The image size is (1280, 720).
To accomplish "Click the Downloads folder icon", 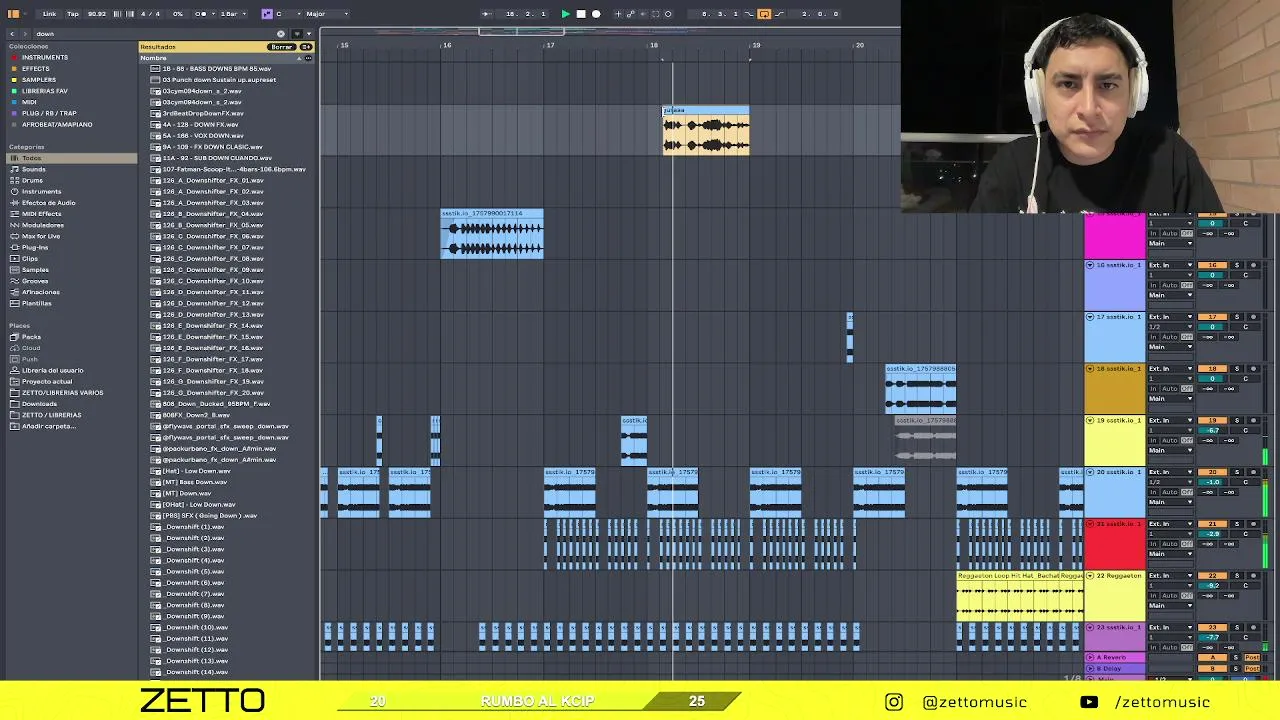I will 14,404.
